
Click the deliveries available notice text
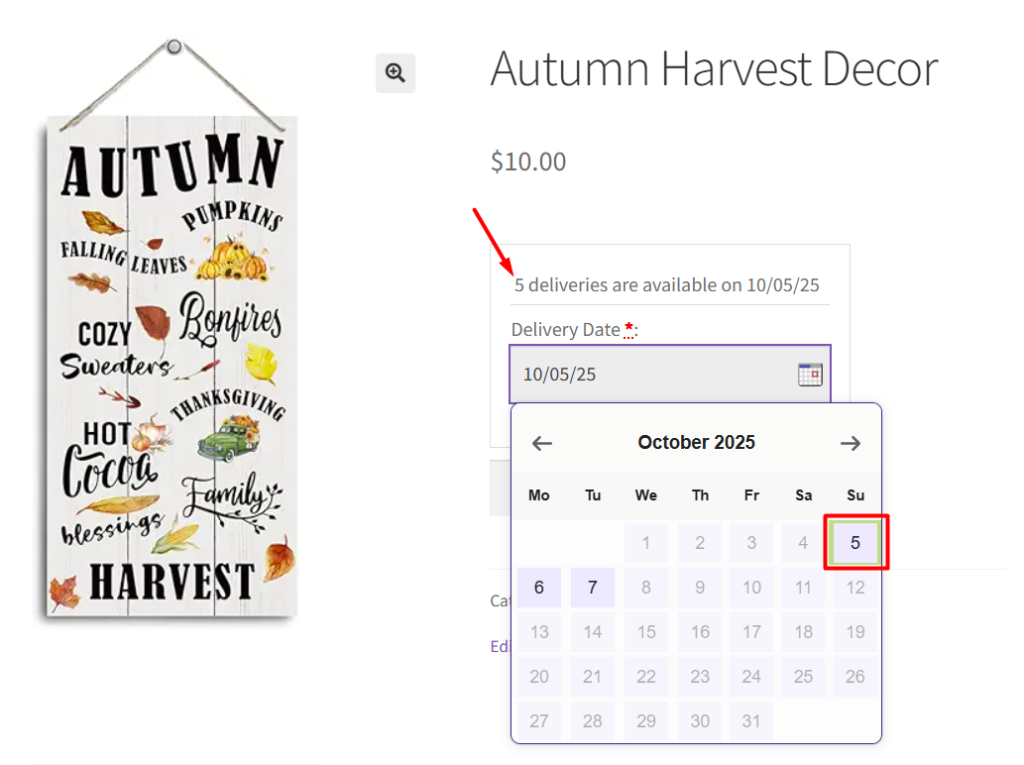(668, 285)
